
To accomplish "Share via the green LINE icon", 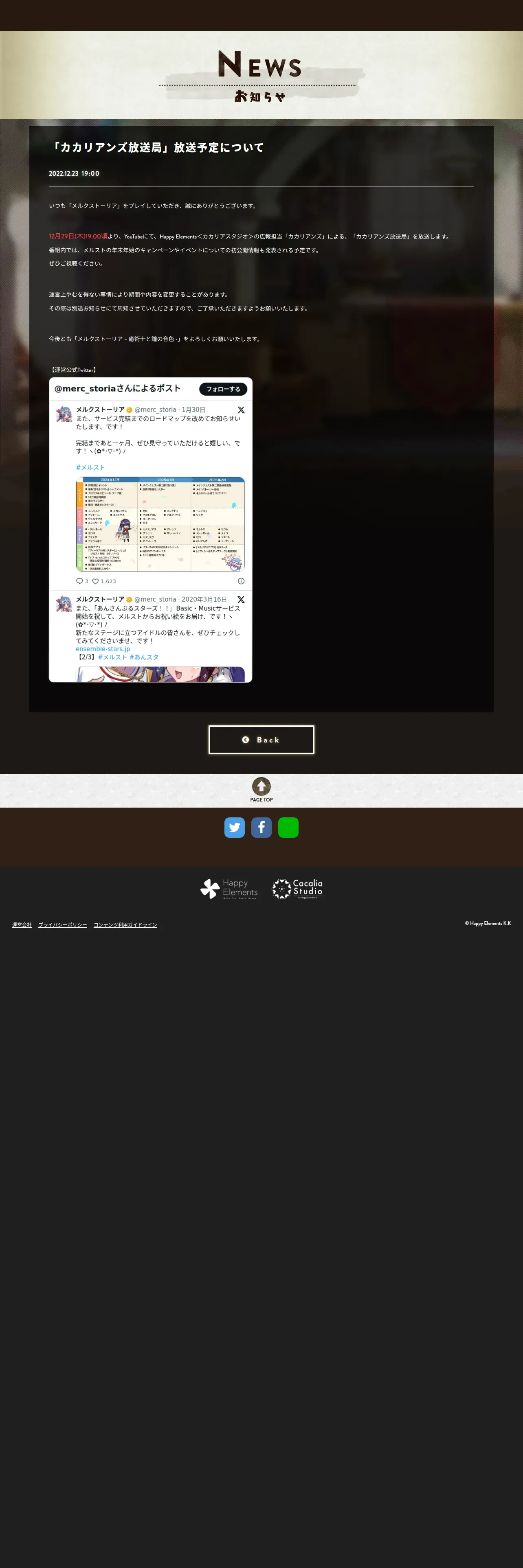I will click(288, 827).
